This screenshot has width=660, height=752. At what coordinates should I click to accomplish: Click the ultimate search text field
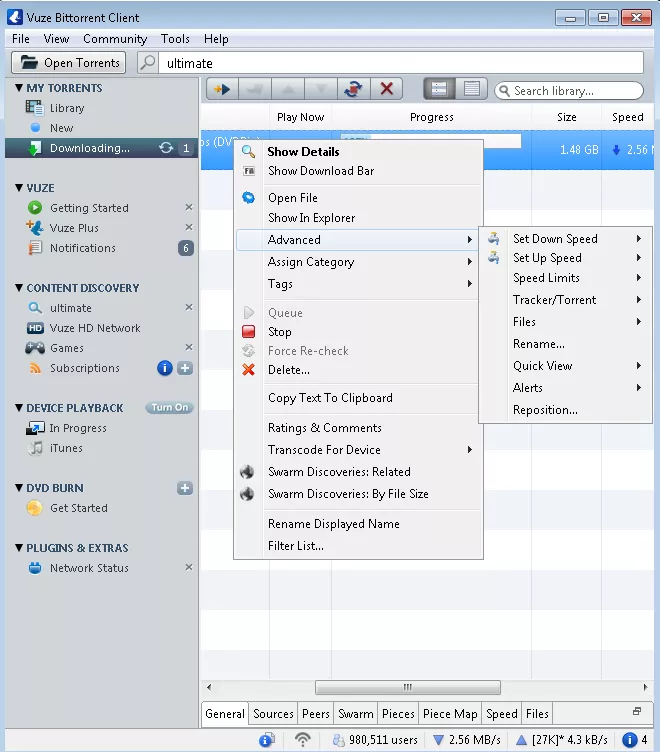coord(401,63)
